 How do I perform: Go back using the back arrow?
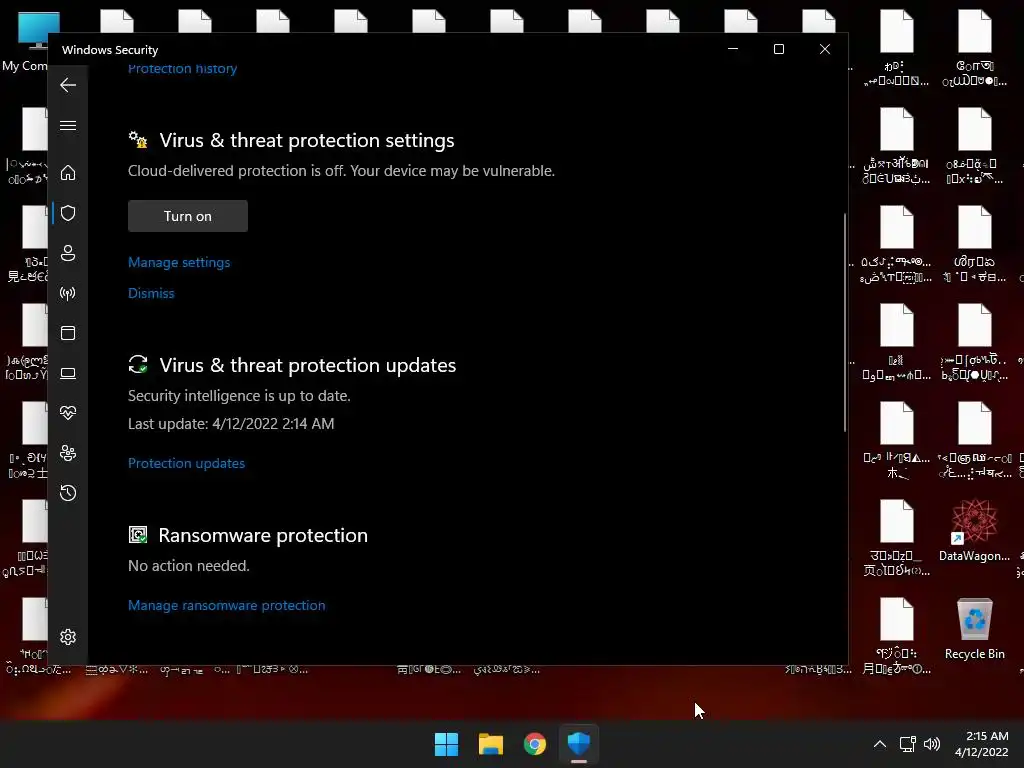tap(68, 85)
